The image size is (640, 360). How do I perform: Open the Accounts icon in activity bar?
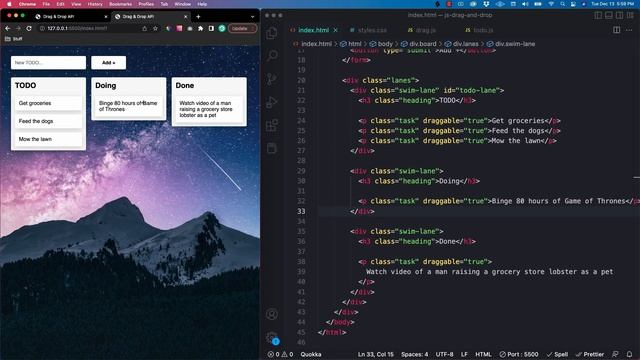pyautogui.click(x=272, y=314)
